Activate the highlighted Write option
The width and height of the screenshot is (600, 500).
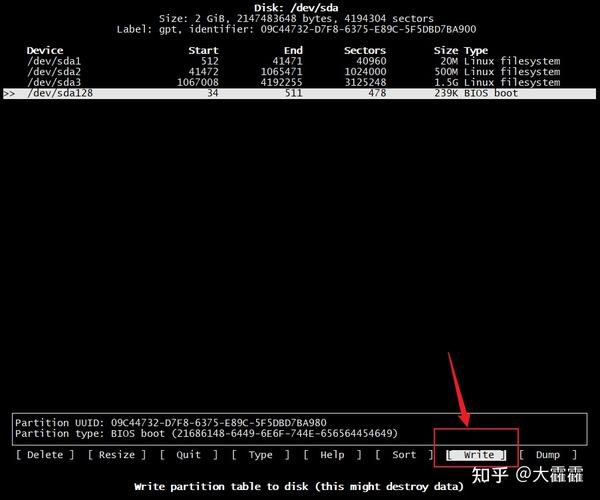coord(476,455)
